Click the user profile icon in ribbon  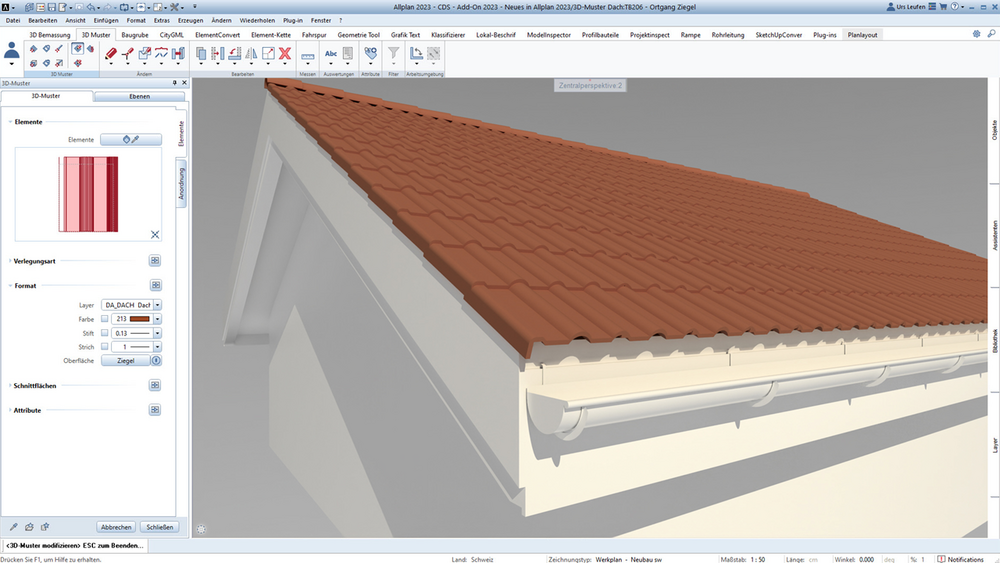click(11, 52)
